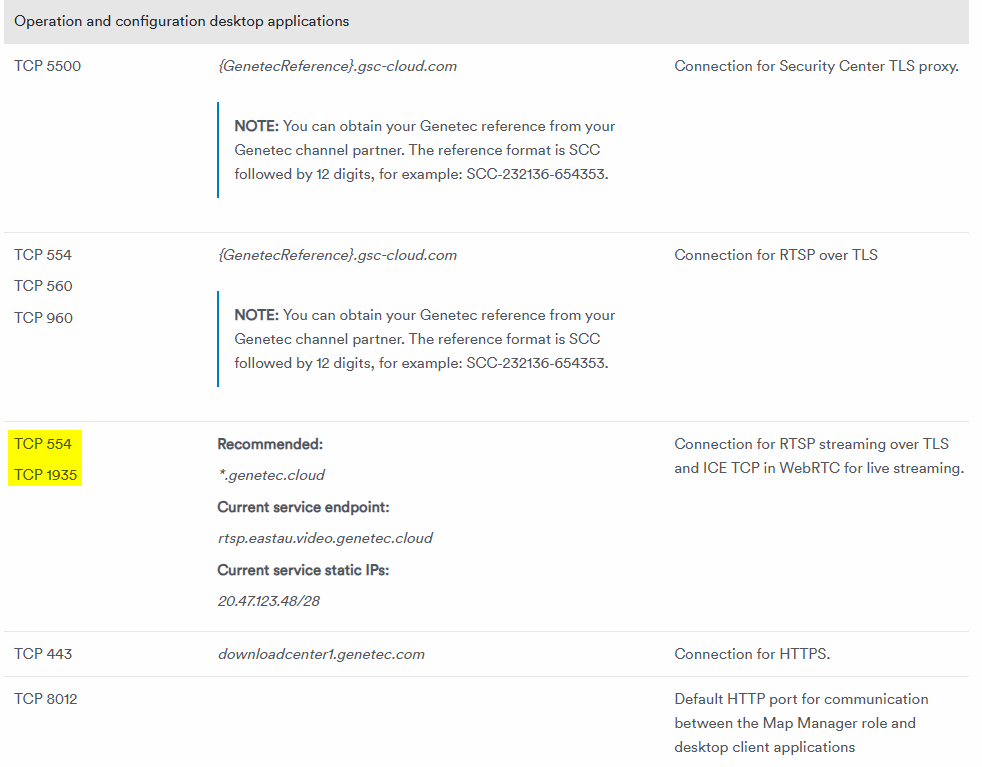Select "Connection for Security Center TLS proxy." text
This screenshot has width=982, height=767.
(x=816, y=66)
